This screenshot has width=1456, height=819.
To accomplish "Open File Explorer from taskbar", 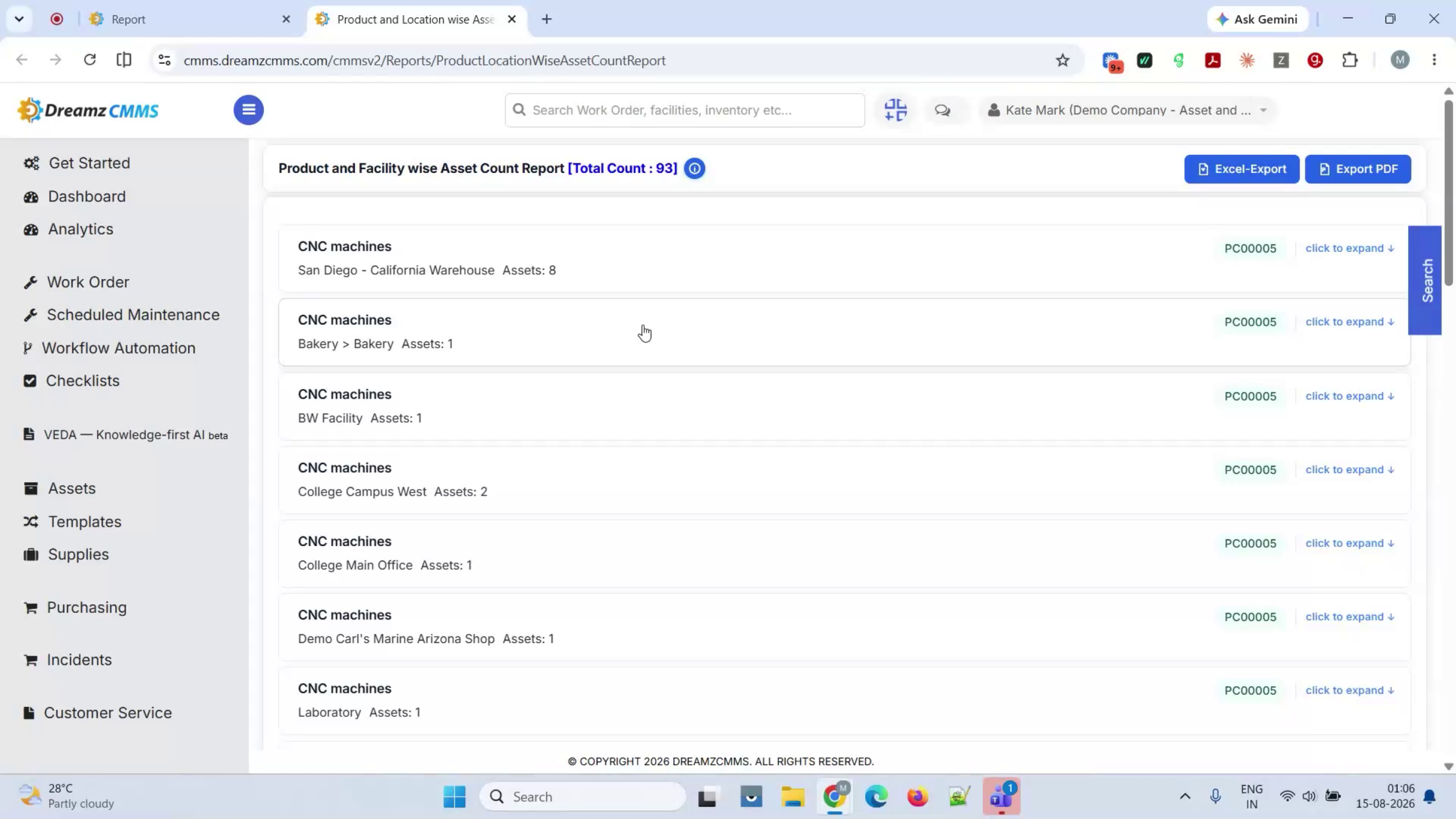I will click(x=792, y=797).
